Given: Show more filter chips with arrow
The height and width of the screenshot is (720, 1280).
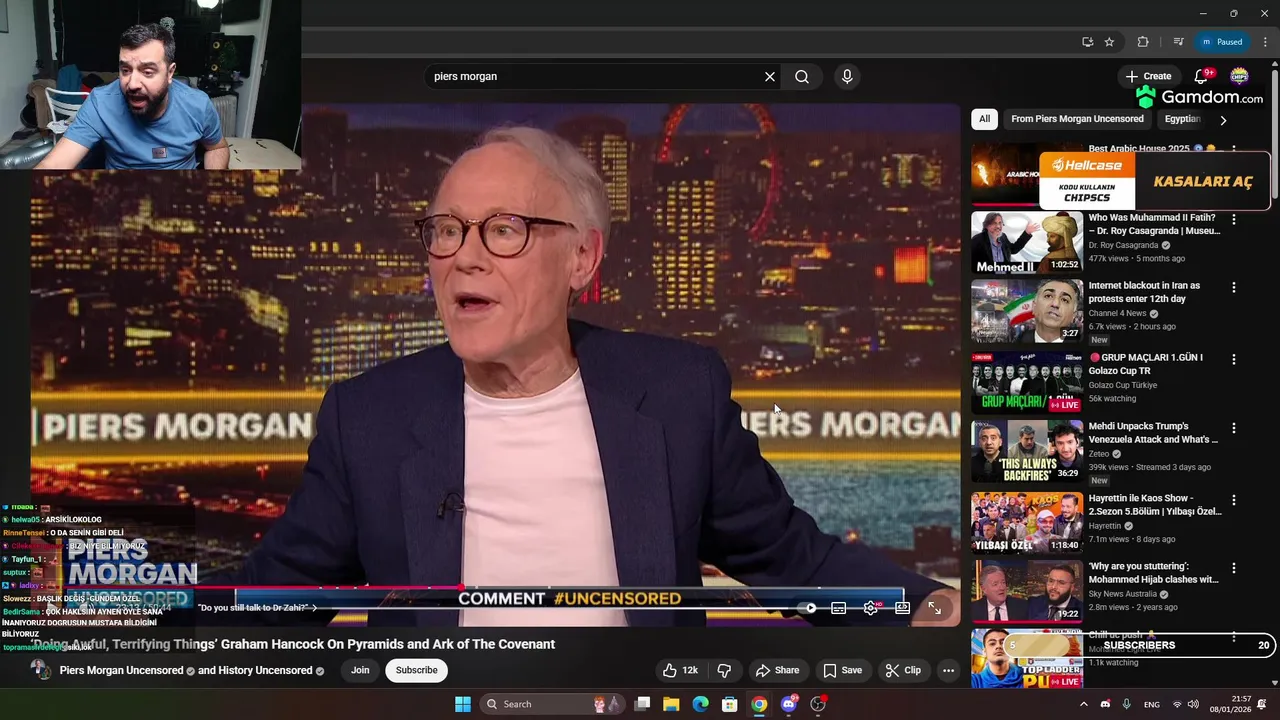Looking at the screenshot, I should click(x=1222, y=120).
